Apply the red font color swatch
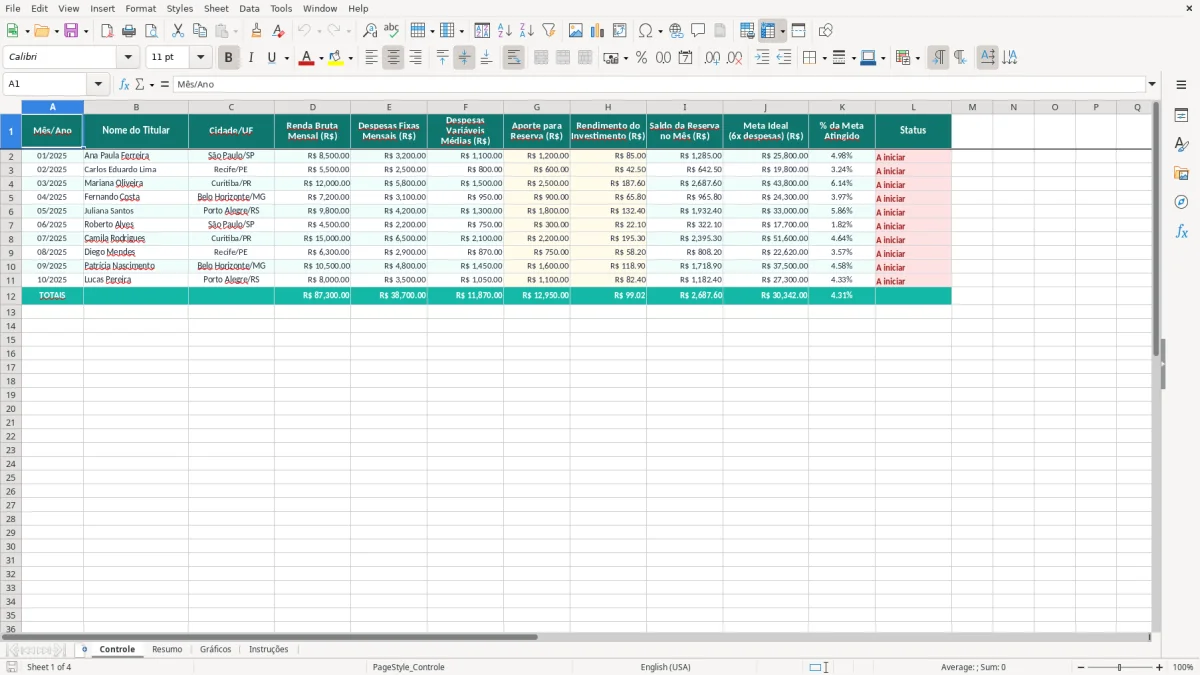This screenshot has width=1200, height=675. [x=306, y=58]
